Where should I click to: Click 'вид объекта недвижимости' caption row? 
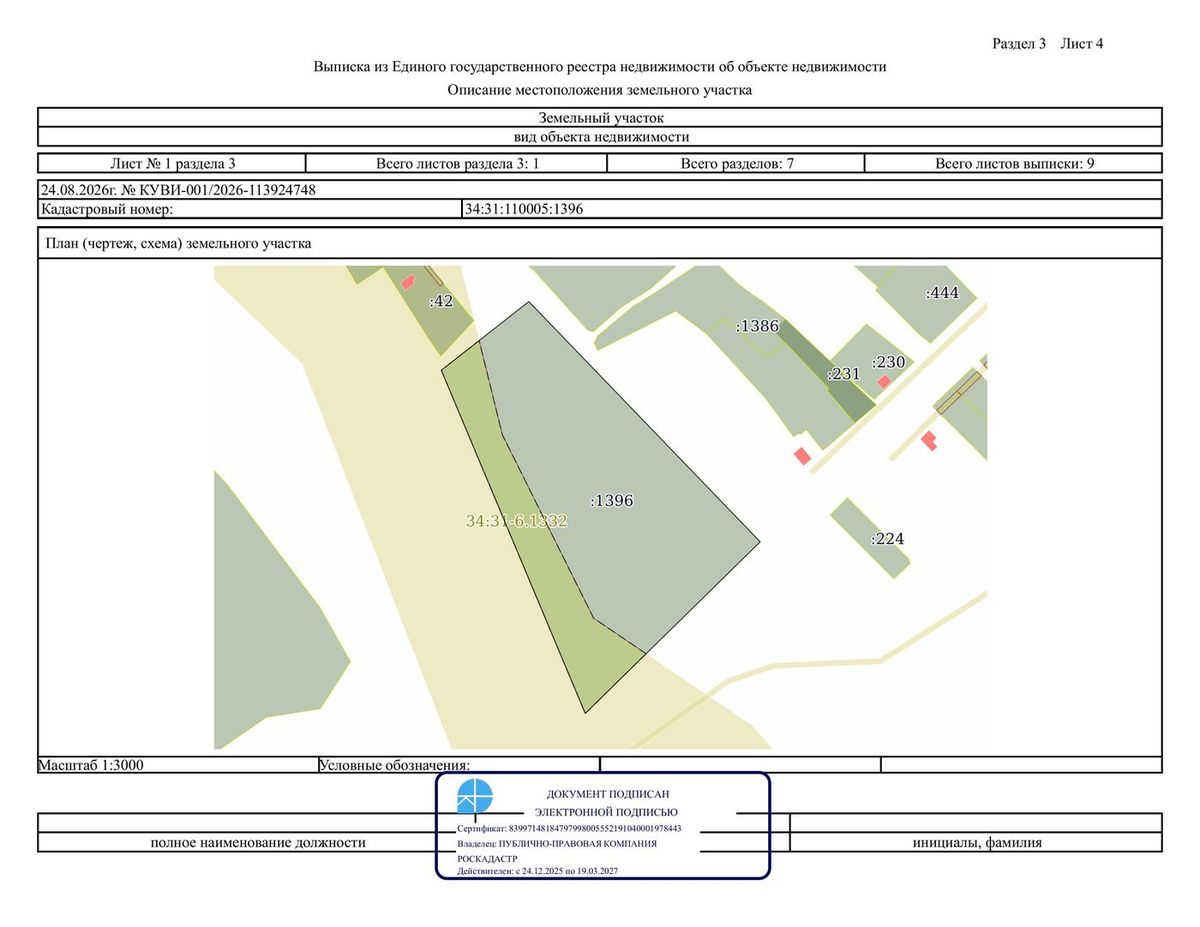point(600,137)
